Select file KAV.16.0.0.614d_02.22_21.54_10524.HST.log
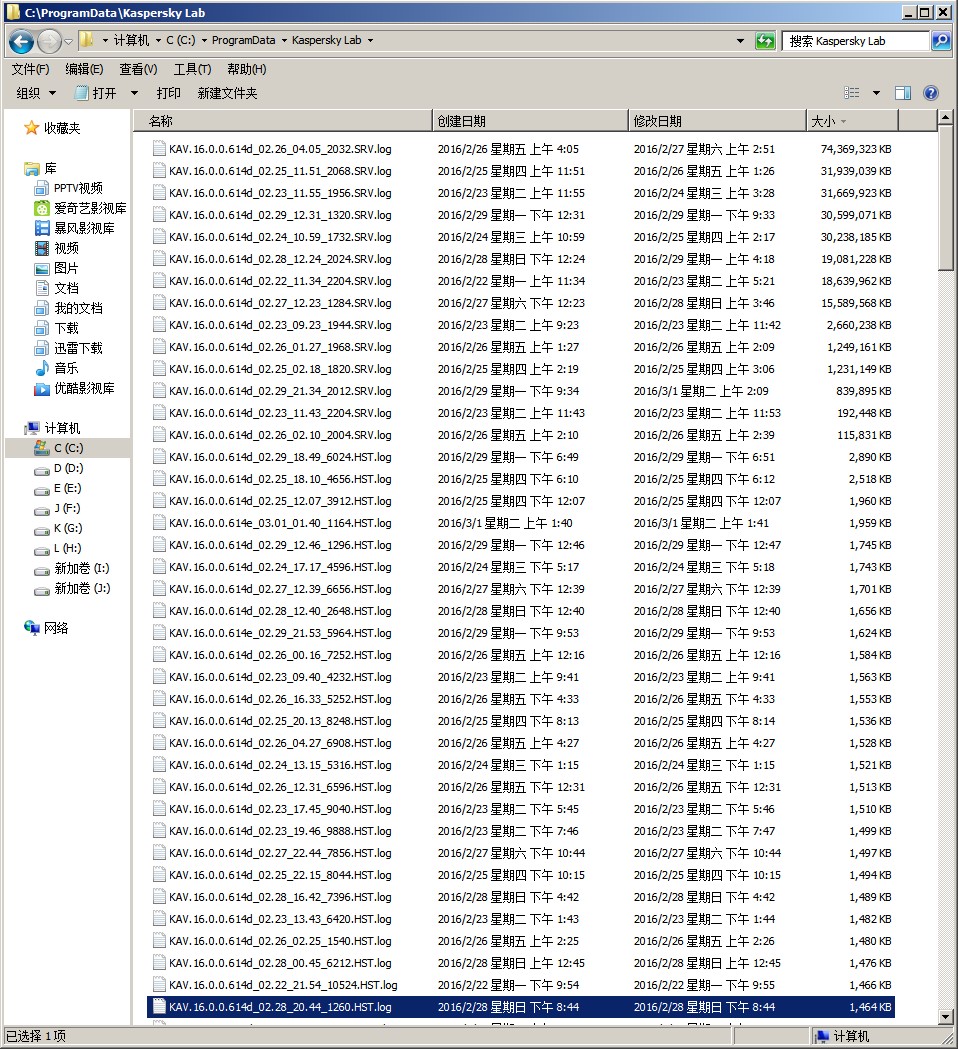This screenshot has height=1049, width=958. coord(283,985)
